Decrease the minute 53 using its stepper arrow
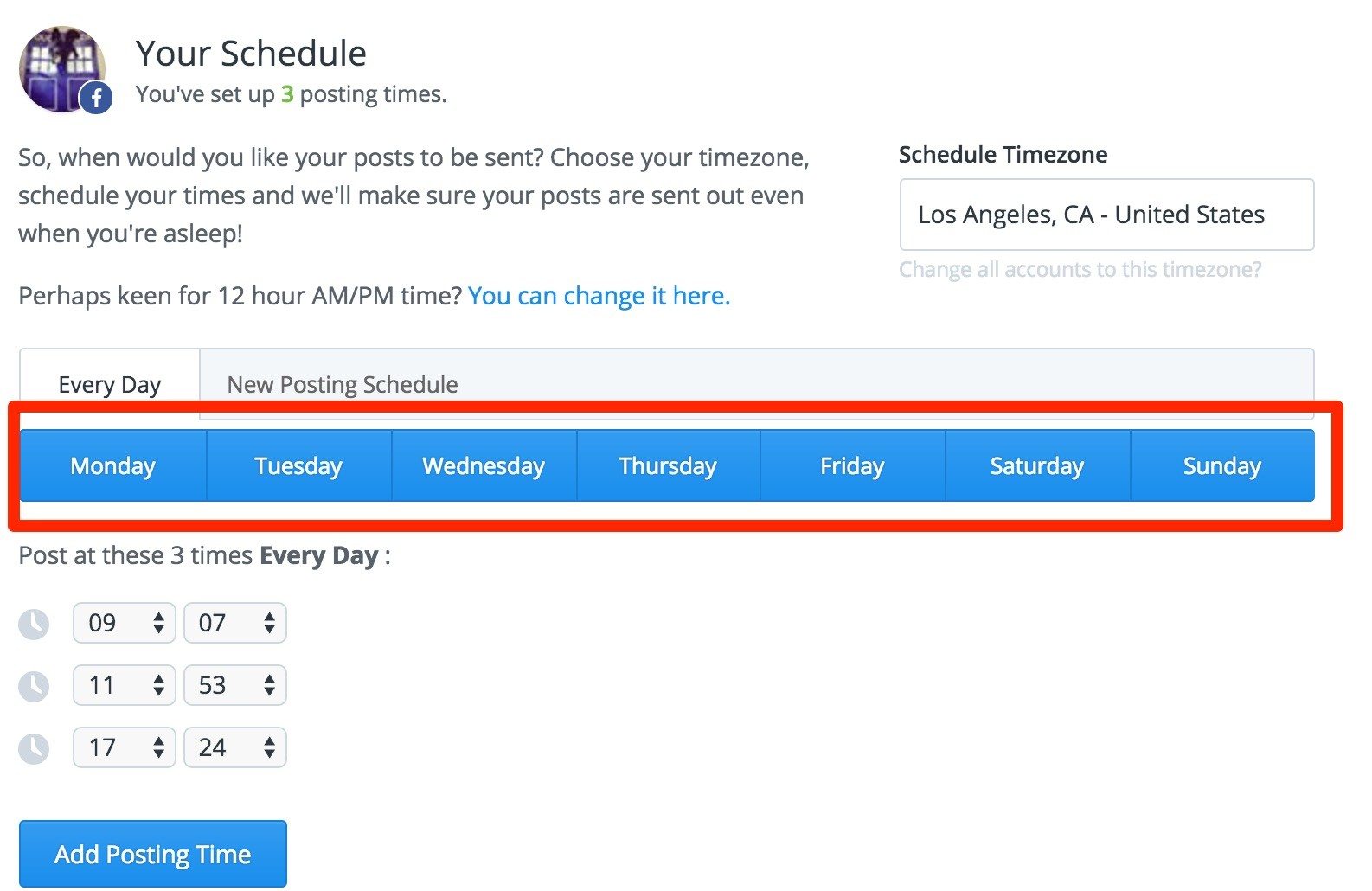Viewport: 1372px width, 891px height. 270,692
